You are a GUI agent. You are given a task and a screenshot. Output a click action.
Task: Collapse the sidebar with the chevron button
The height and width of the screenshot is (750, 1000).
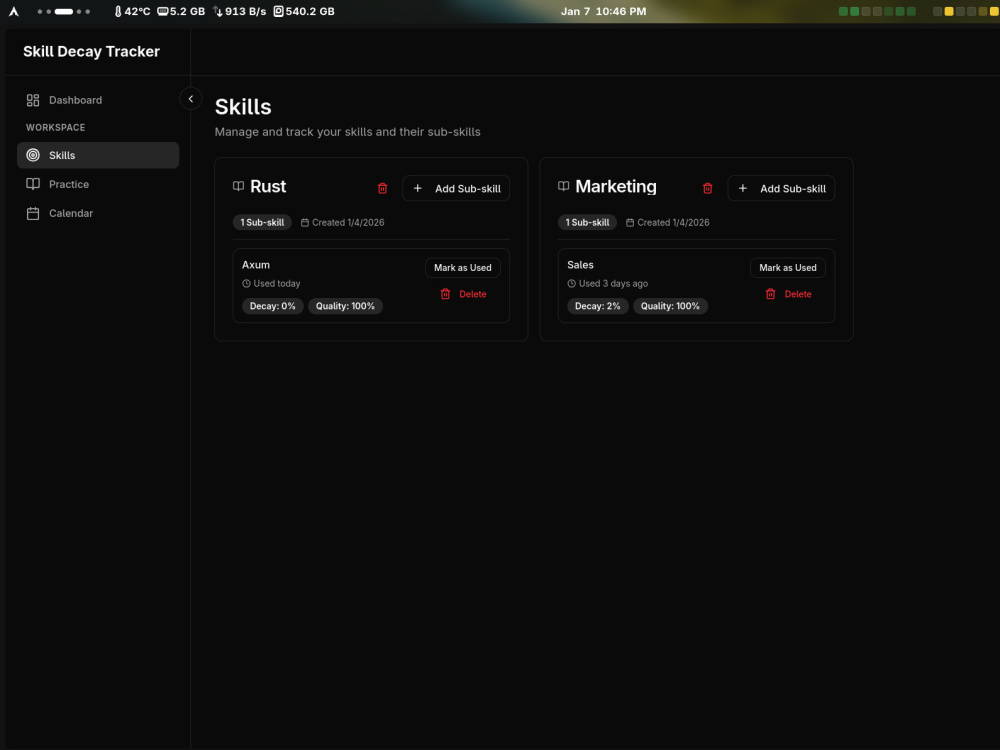(191, 99)
